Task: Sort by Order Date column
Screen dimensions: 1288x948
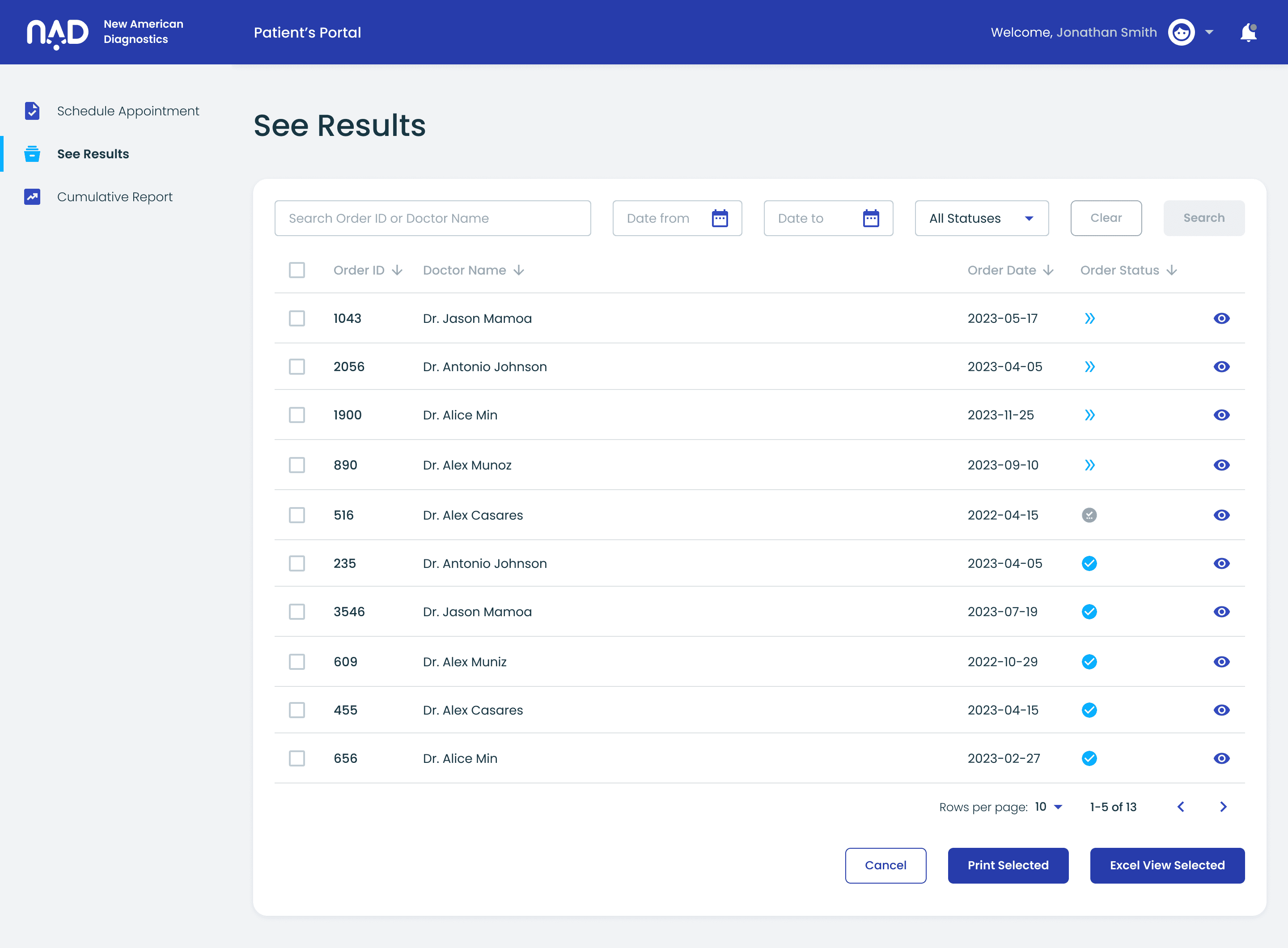Action: (1010, 270)
